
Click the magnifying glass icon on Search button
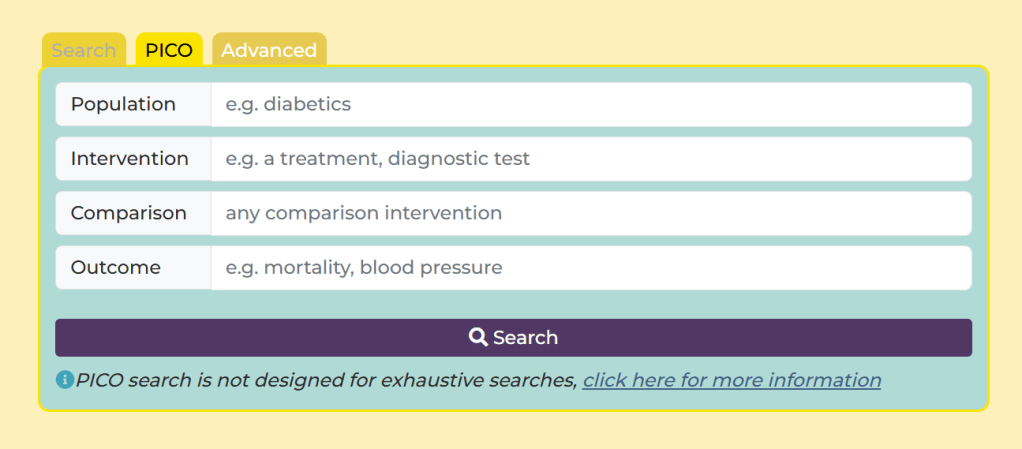tap(478, 337)
